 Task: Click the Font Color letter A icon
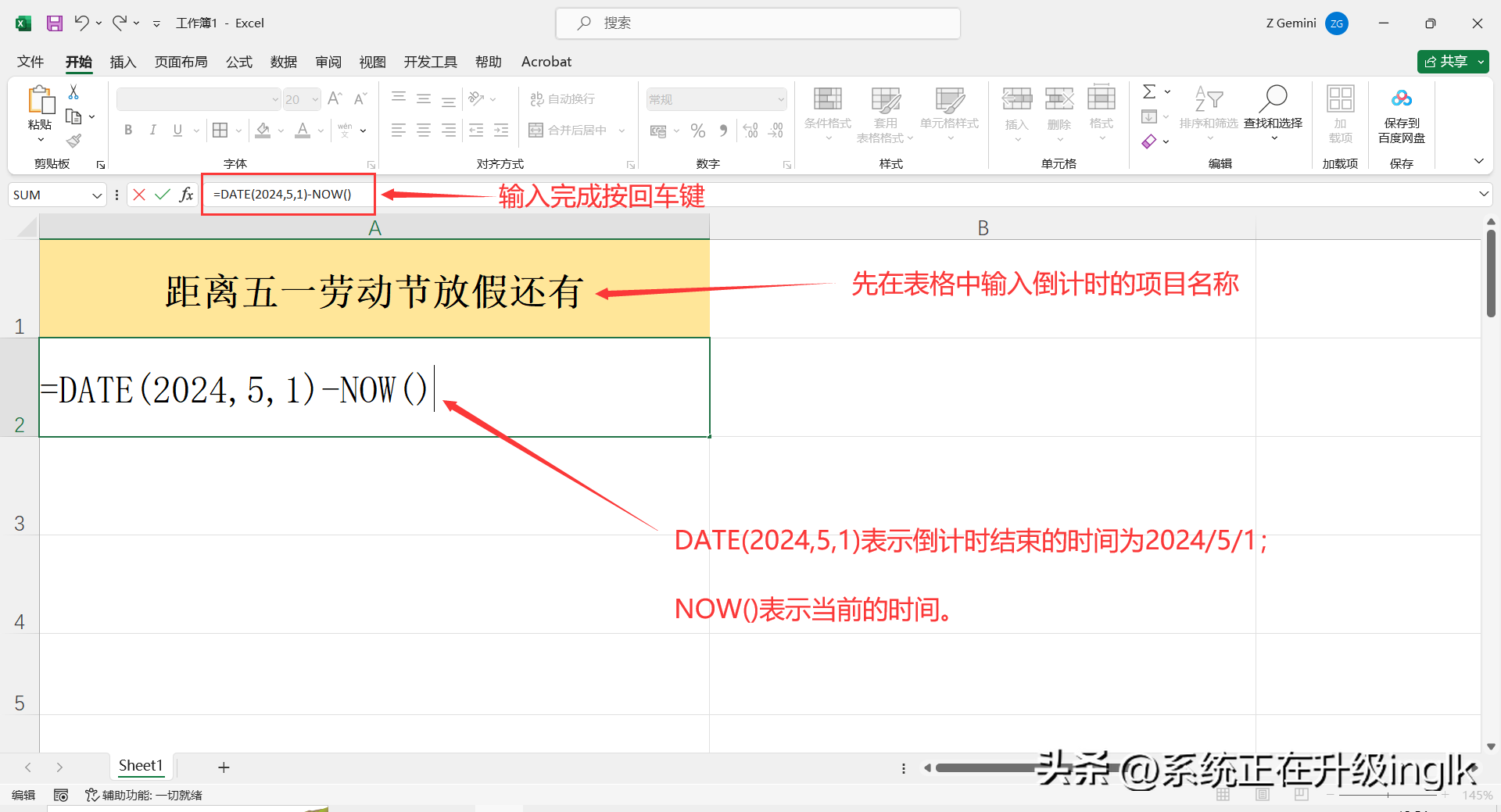tap(303, 130)
